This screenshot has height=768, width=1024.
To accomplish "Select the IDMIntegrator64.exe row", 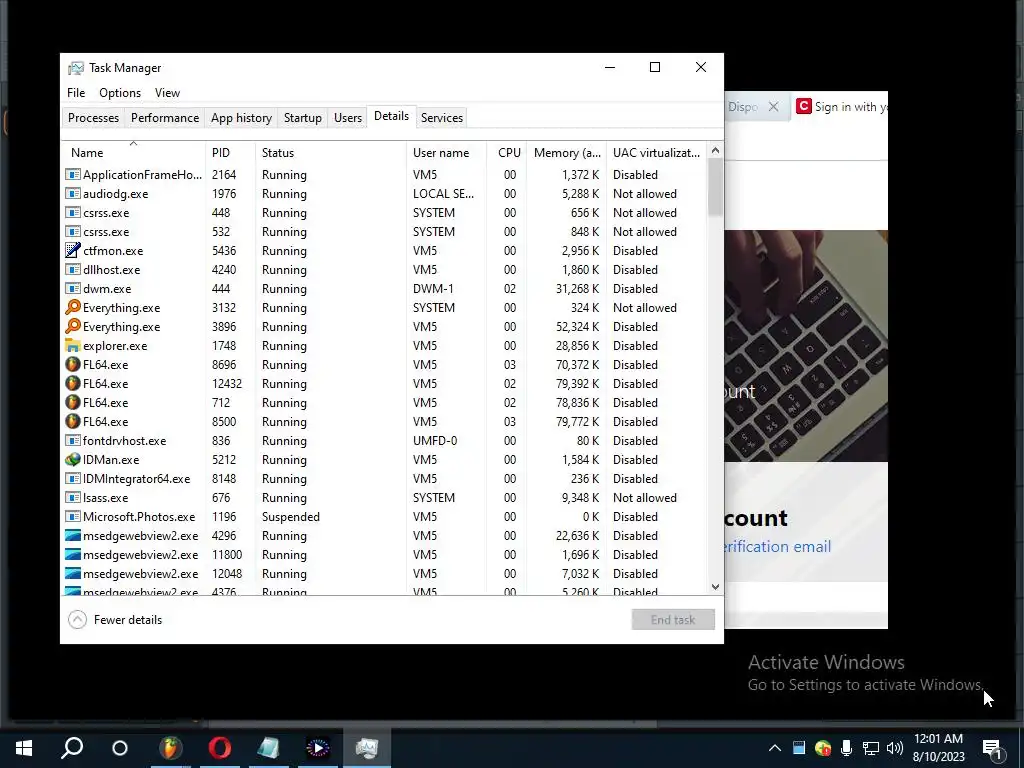I will (x=385, y=479).
